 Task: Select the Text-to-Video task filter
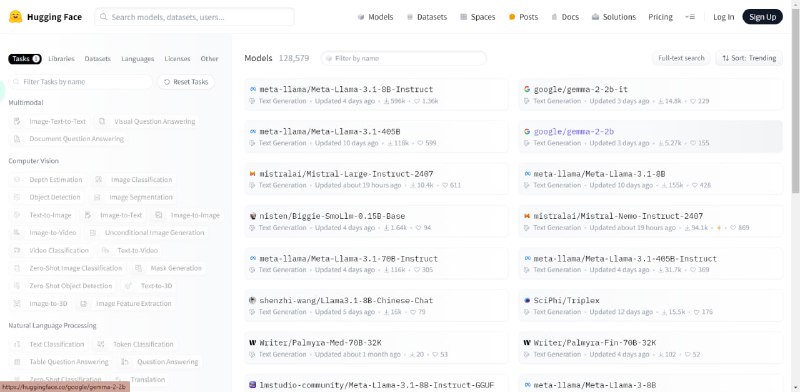click(130, 251)
